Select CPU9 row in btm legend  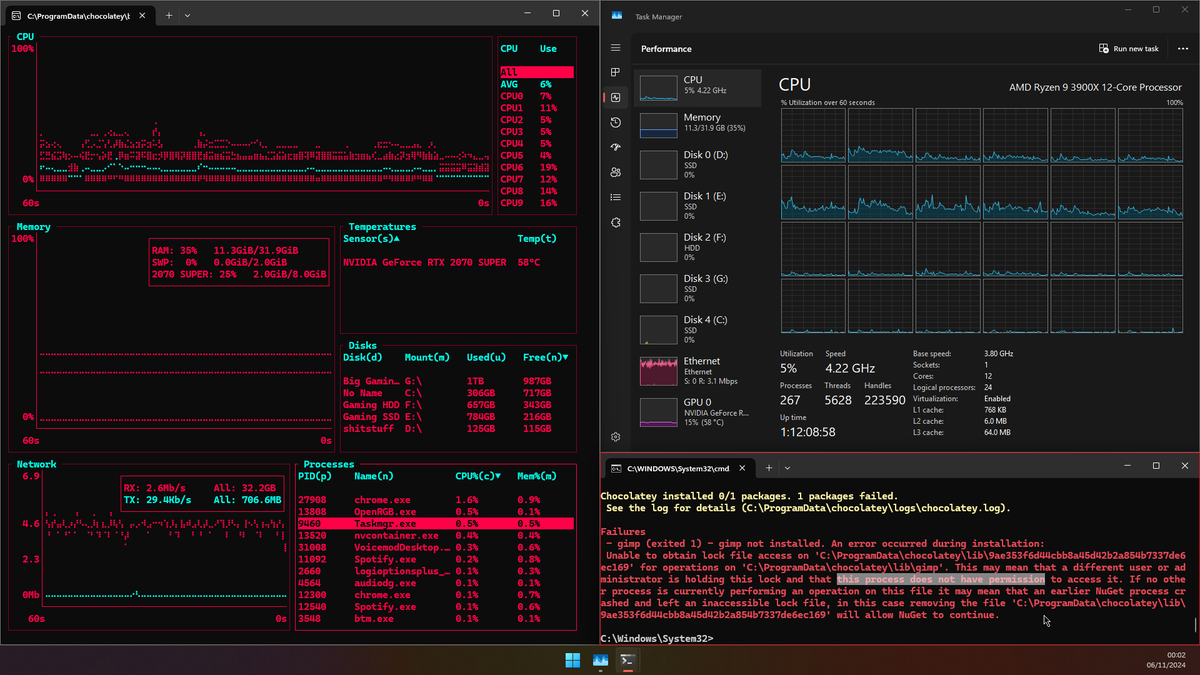pos(537,203)
